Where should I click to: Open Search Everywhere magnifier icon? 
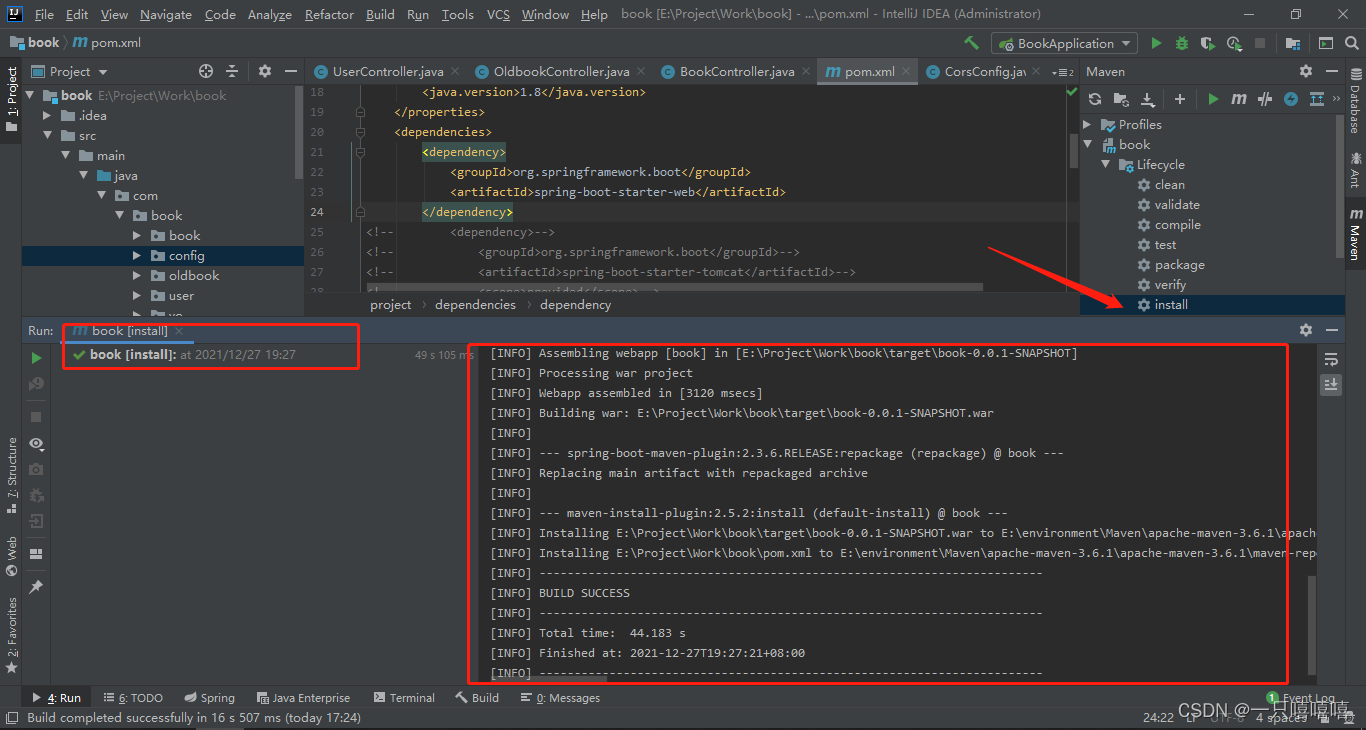point(1351,43)
